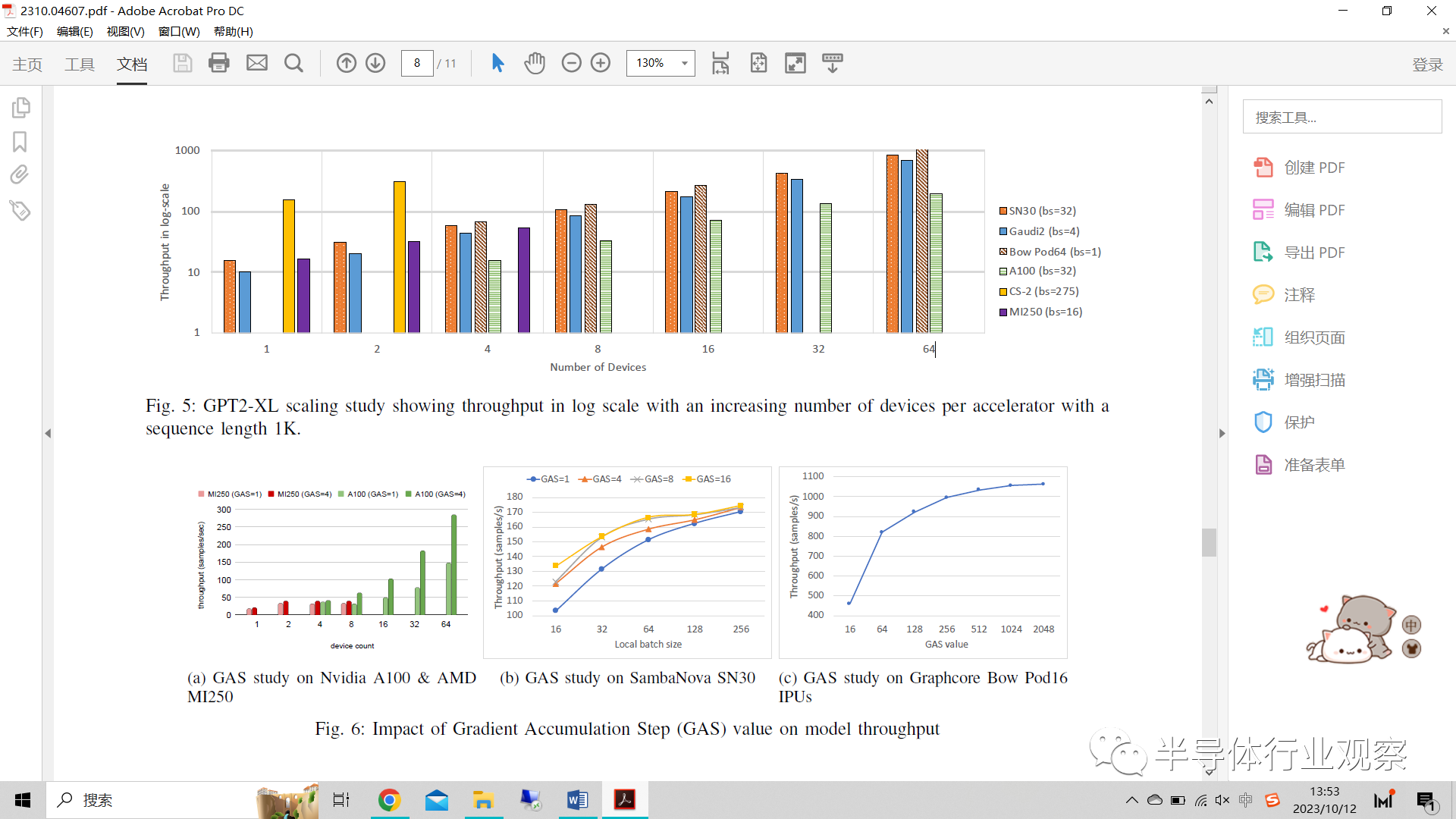Open Google Chrome from the taskbar

coord(389,800)
